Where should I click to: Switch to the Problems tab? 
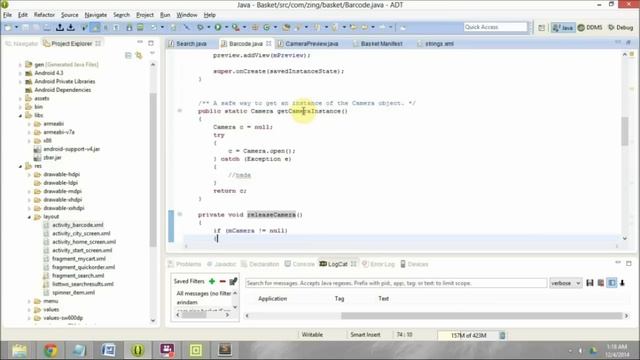coord(185,264)
